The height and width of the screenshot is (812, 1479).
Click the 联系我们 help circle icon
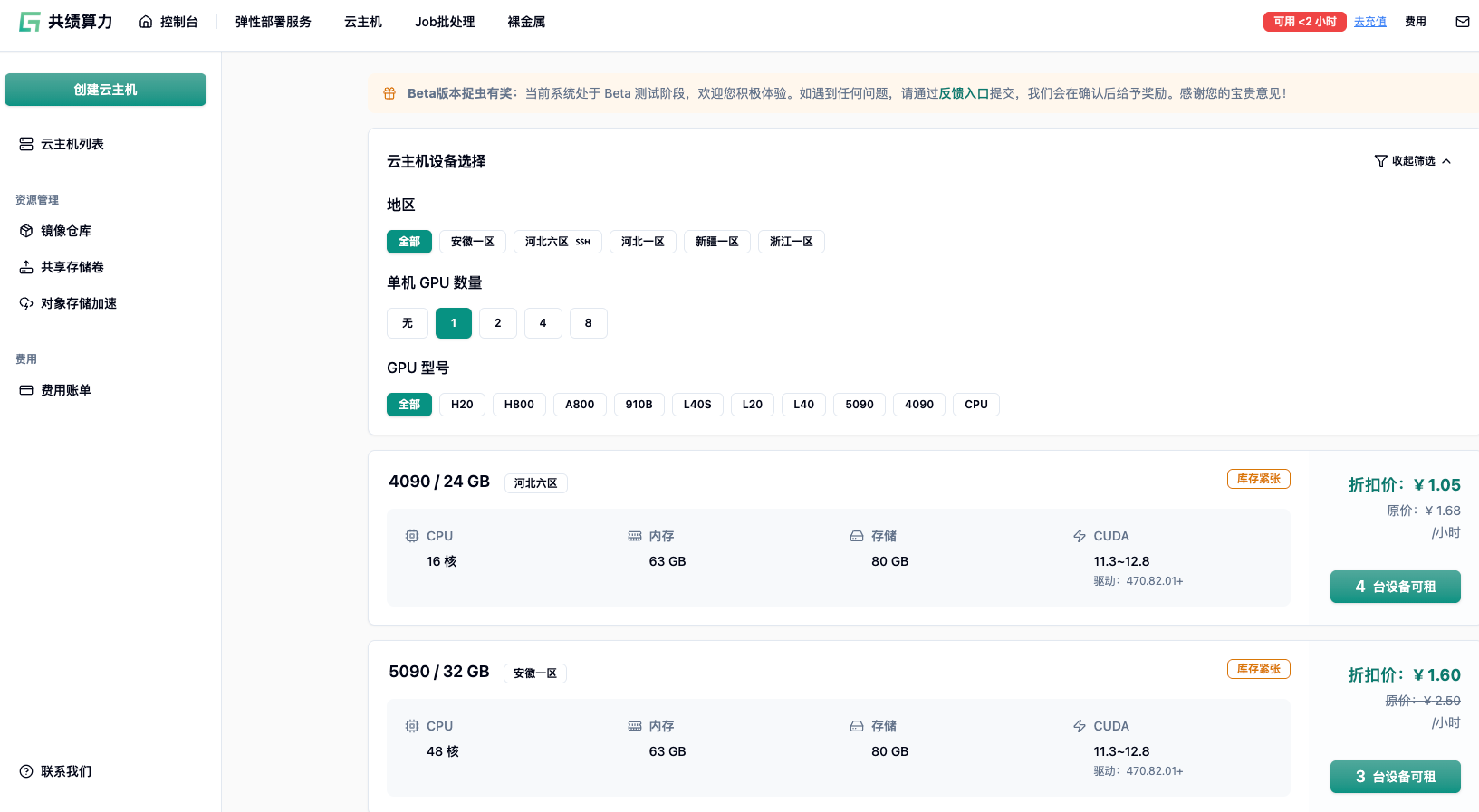click(26, 771)
